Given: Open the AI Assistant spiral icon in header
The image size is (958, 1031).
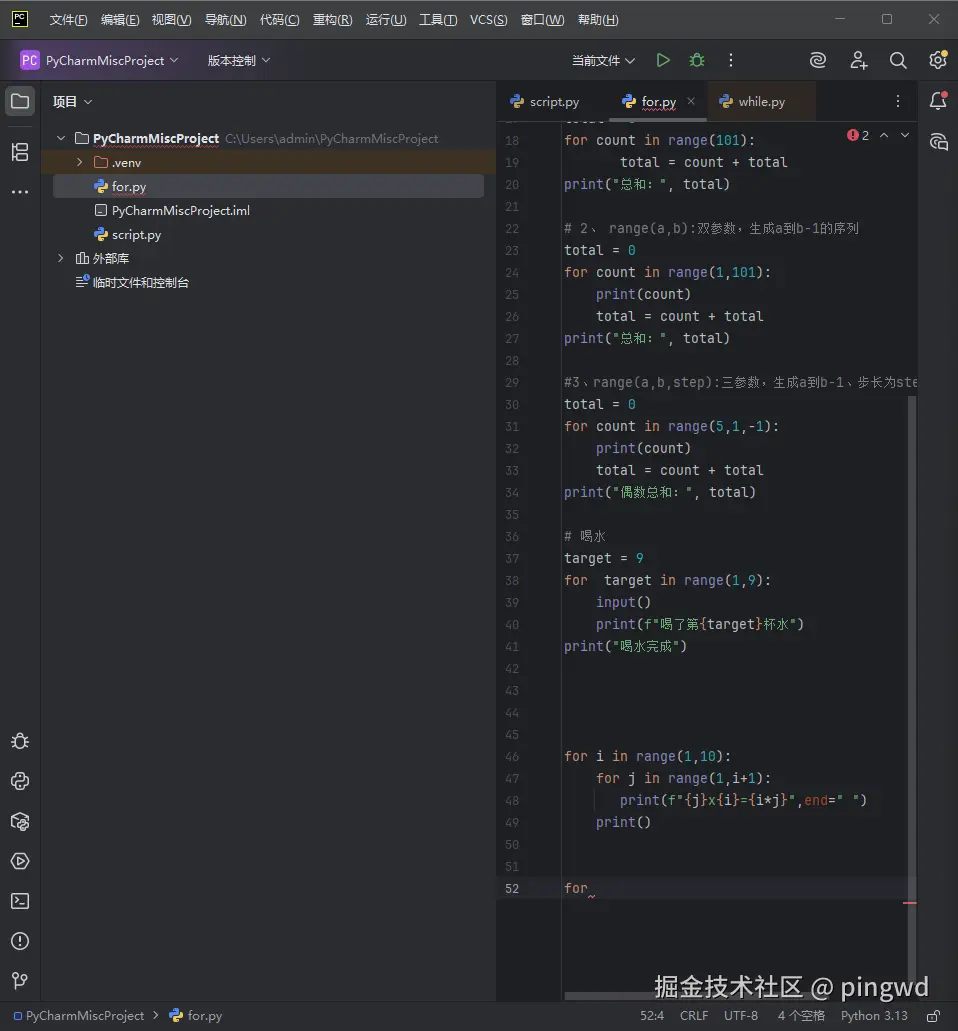Looking at the screenshot, I should tap(817, 60).
